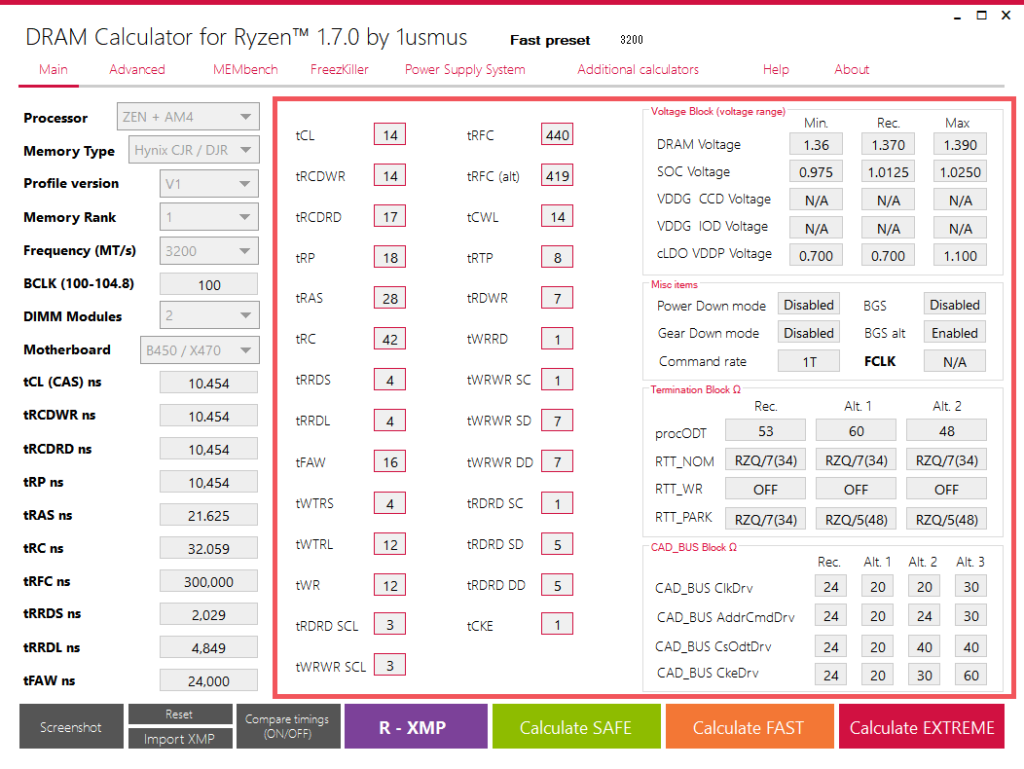Click the tRFC value 440

(x=557, y=134)
